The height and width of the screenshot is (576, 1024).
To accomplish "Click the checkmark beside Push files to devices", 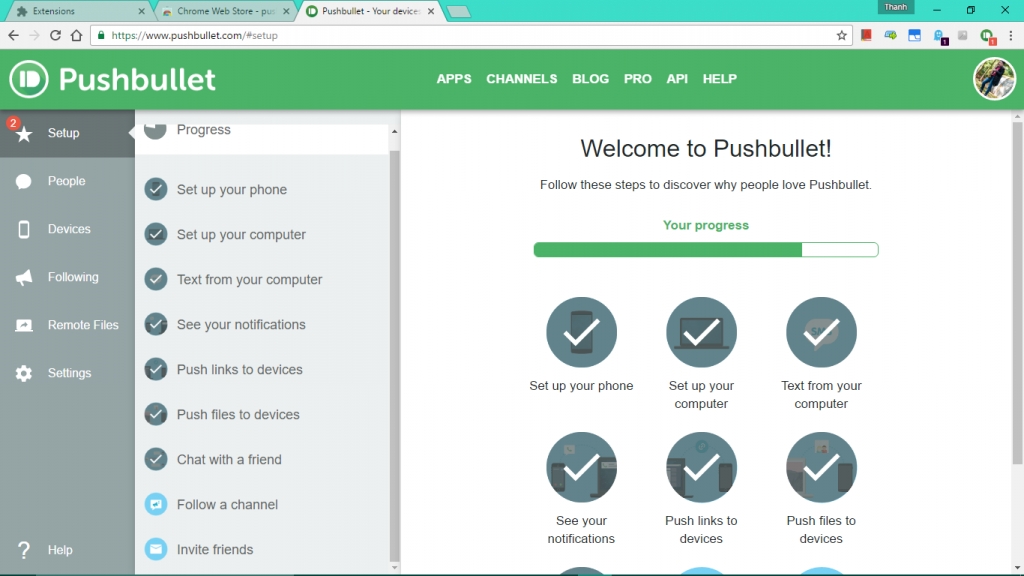I will tap(156, 414).
